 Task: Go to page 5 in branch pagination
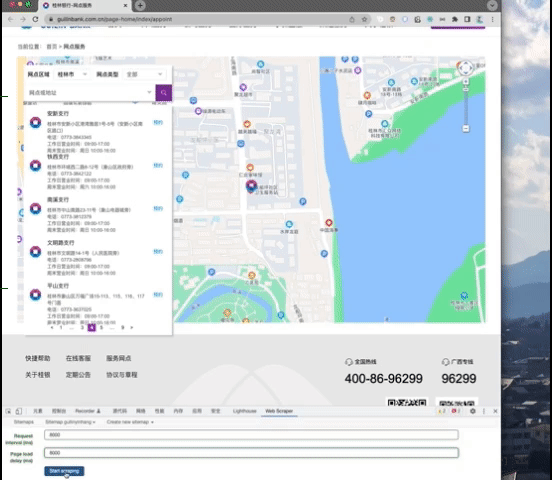101,328
